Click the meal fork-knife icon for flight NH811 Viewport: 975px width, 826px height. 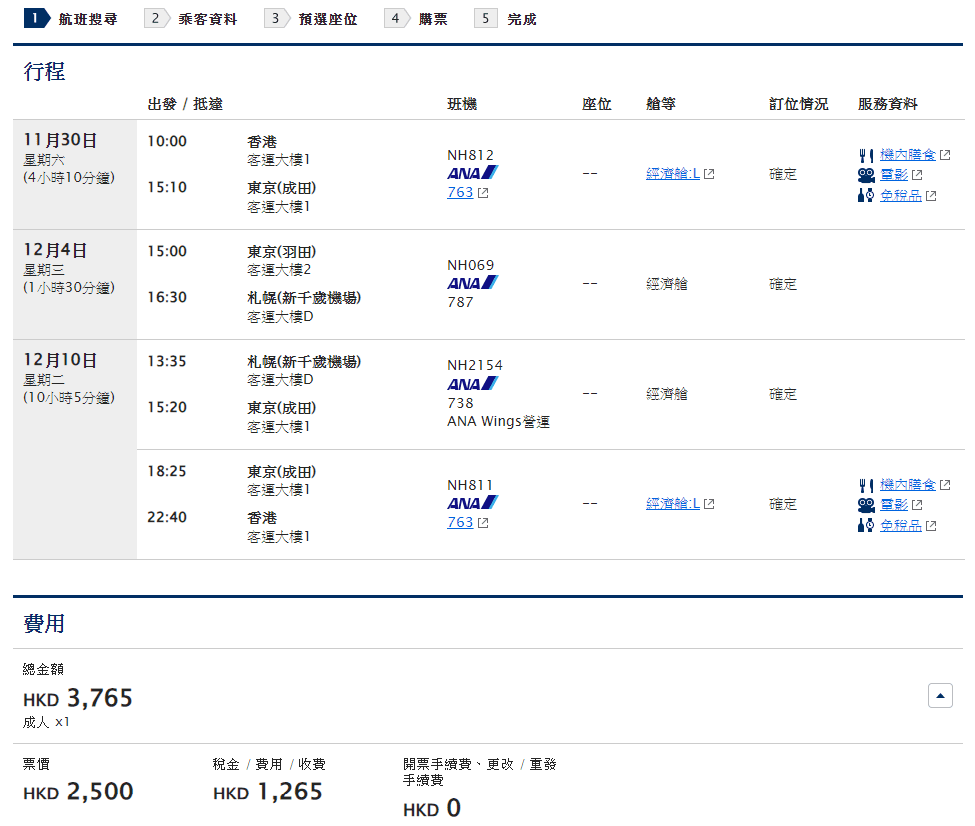(866, 485)
